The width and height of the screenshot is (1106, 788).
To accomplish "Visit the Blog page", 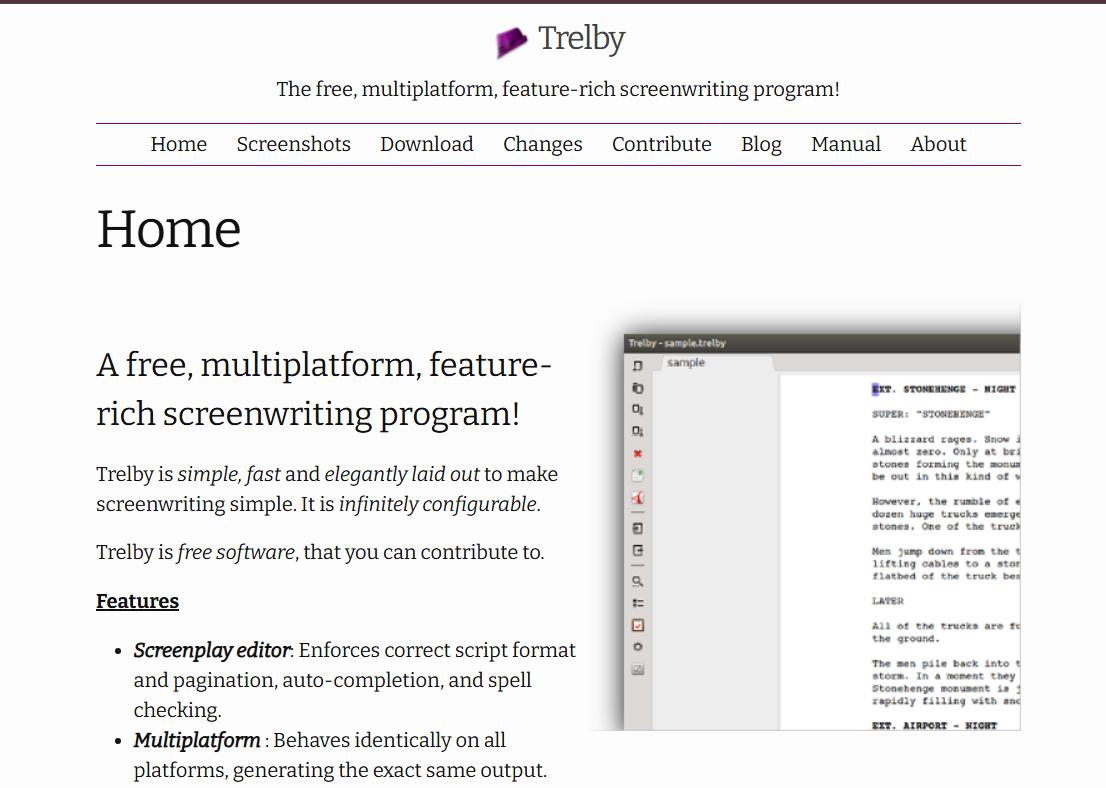I will point(761,145).
